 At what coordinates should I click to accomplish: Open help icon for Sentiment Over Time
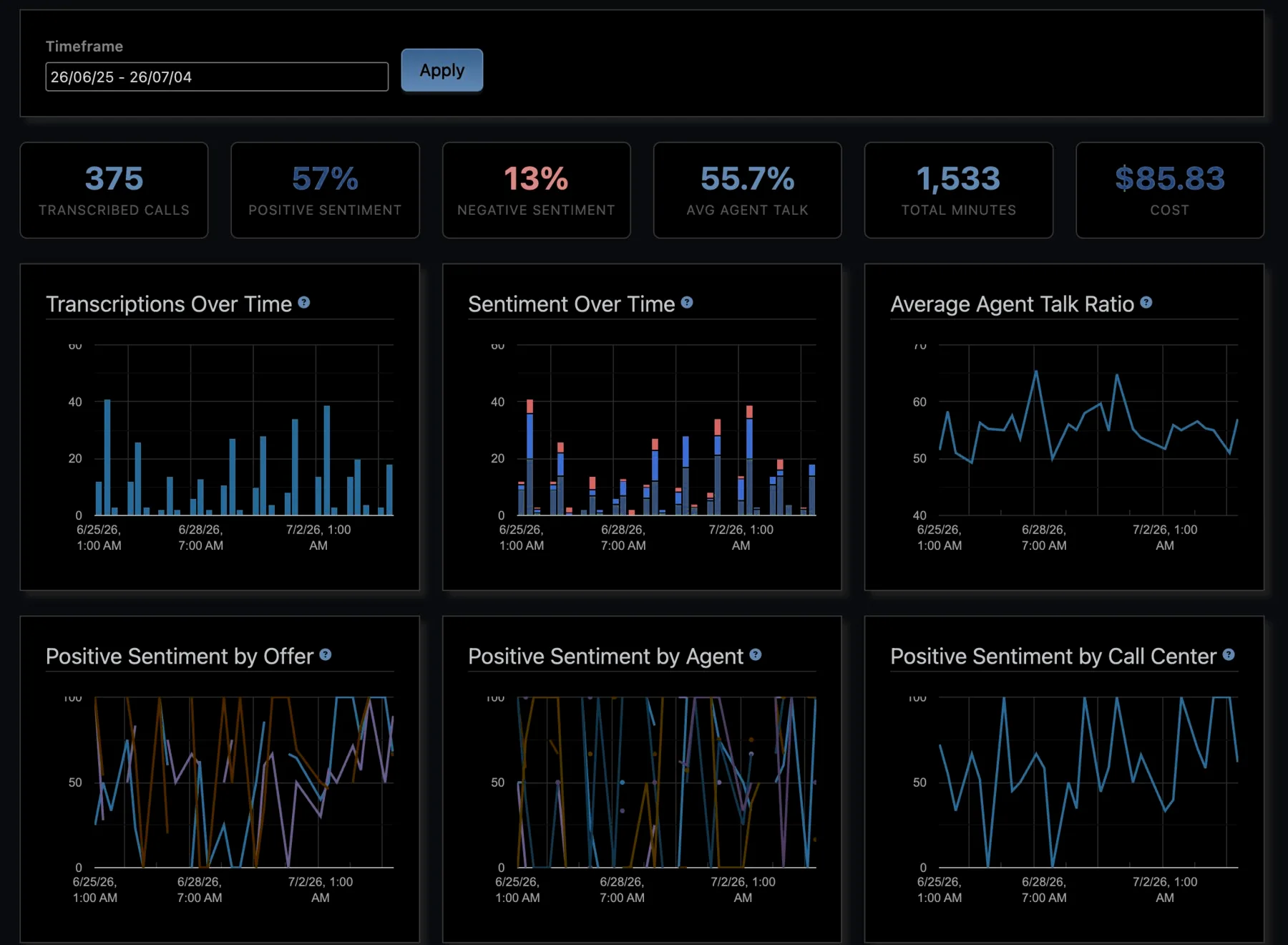coord(687,303)
